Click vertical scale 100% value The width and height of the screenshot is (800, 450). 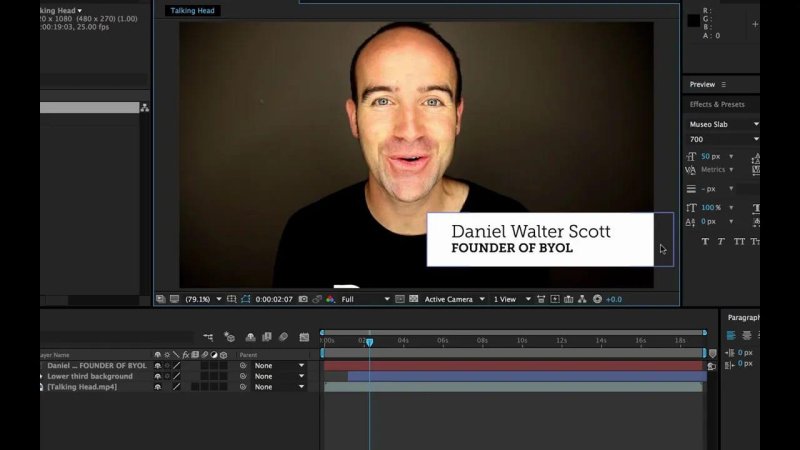[x=711, y=208]
